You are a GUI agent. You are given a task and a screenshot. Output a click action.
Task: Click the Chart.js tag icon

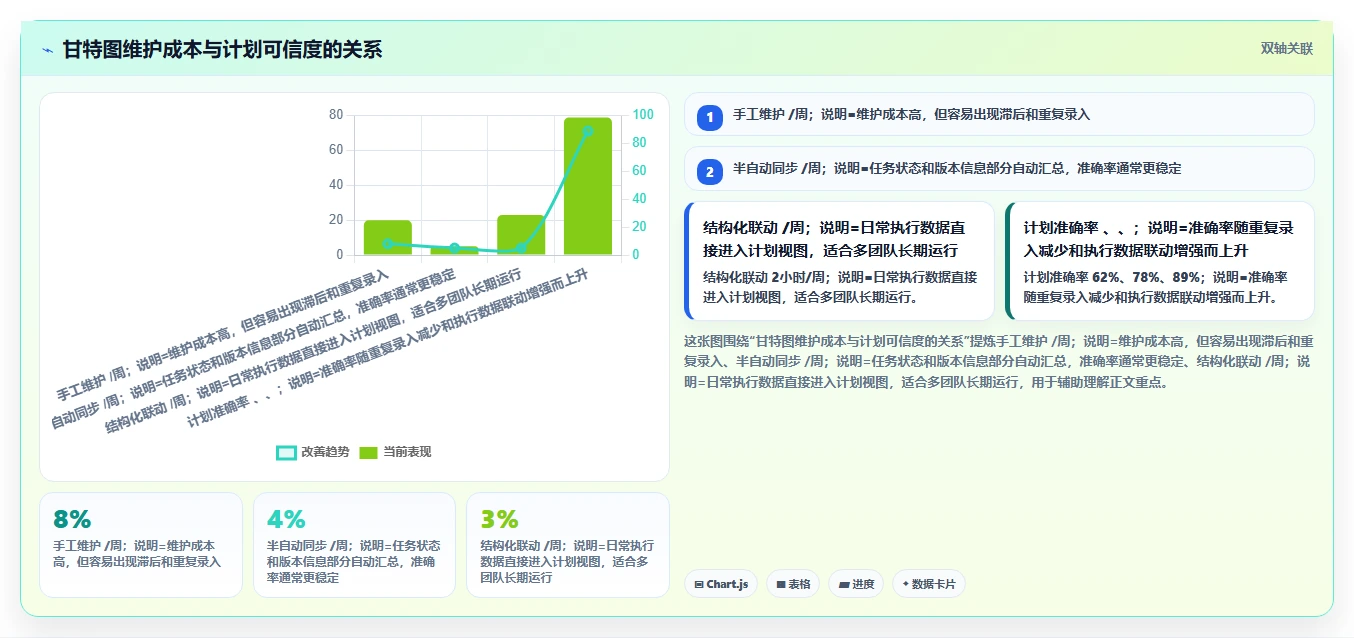click(699, 584)
